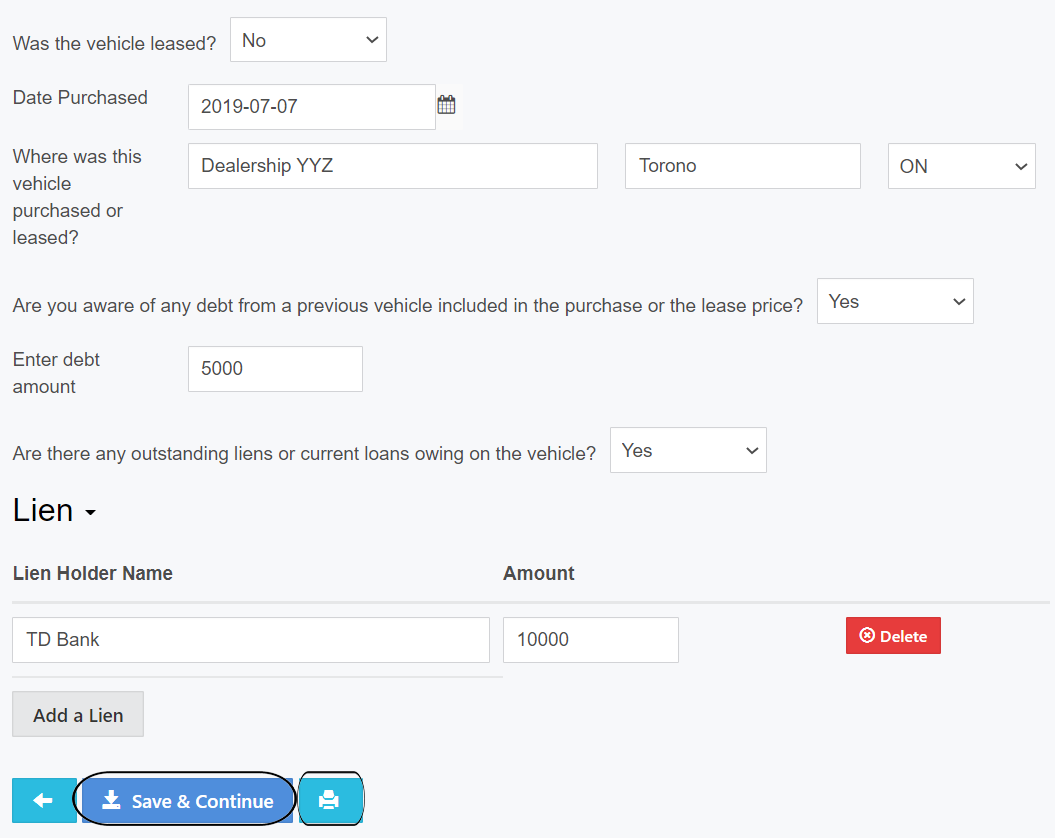Go back using the left arrow button
This screenshot has width=1055, height=838.
click(x=44, y=801)
